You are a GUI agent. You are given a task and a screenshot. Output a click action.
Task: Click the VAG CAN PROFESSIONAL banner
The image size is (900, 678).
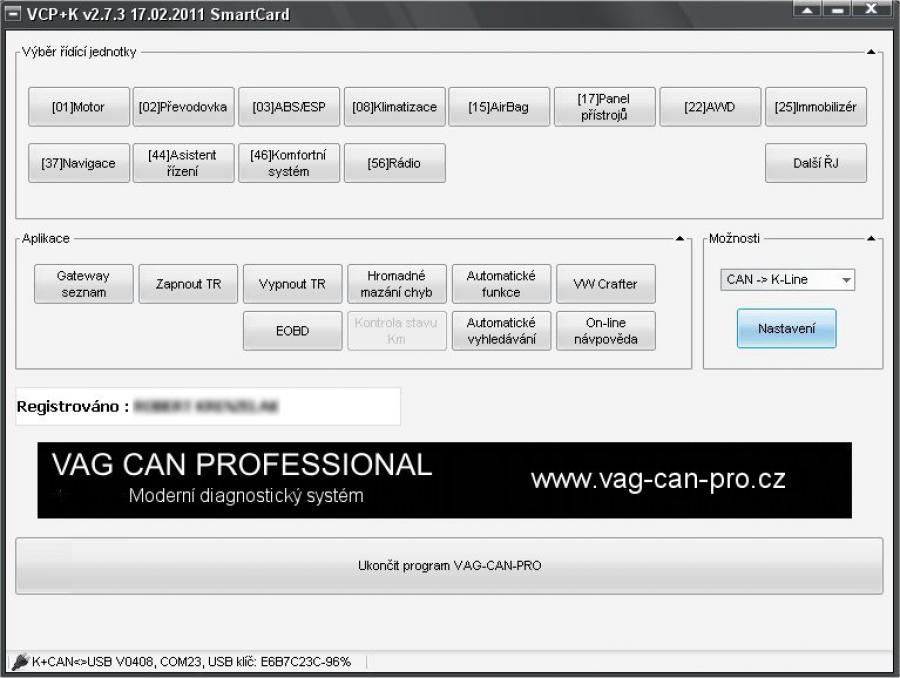pos(444,480)
